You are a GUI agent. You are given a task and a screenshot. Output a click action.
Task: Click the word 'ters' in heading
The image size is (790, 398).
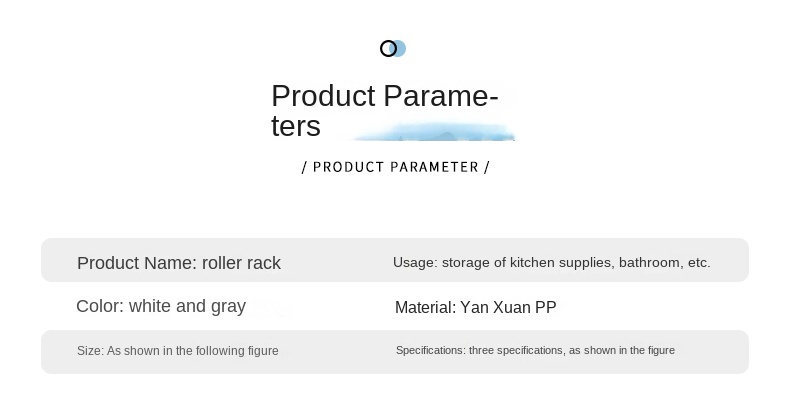pos(296,126)
